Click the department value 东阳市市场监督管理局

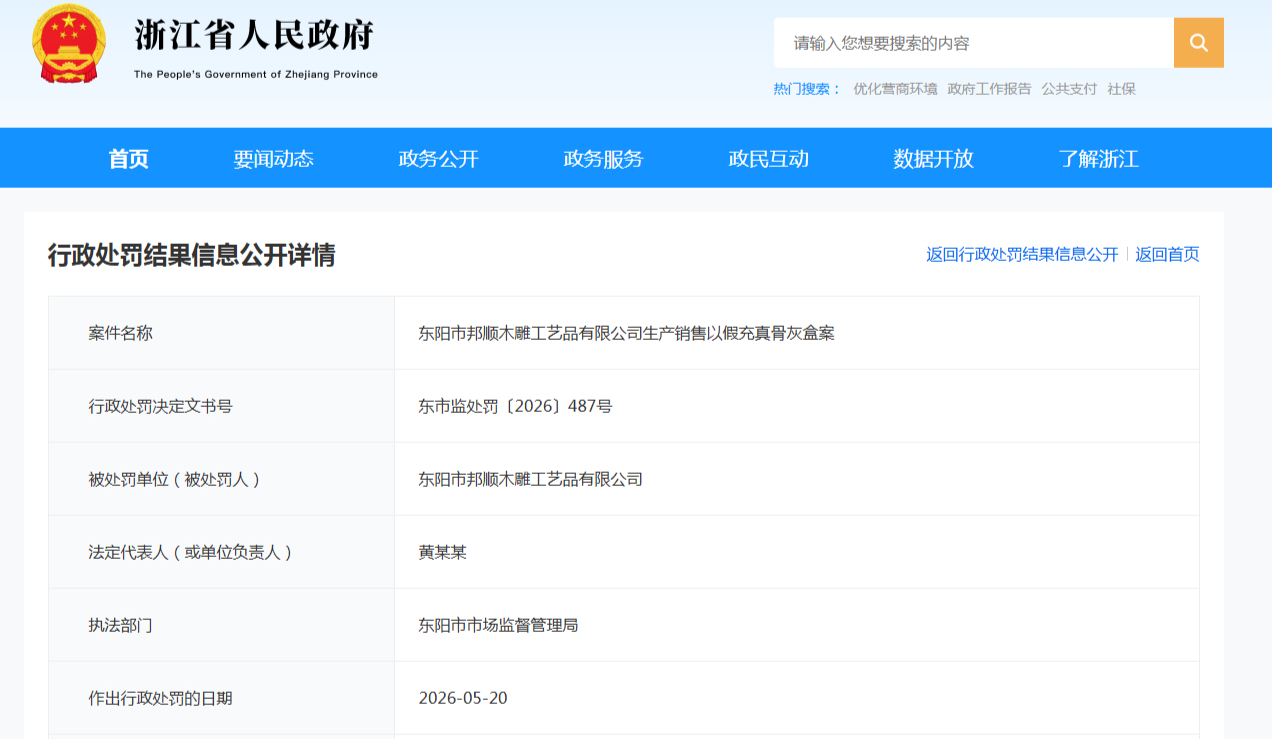point(499,625)
